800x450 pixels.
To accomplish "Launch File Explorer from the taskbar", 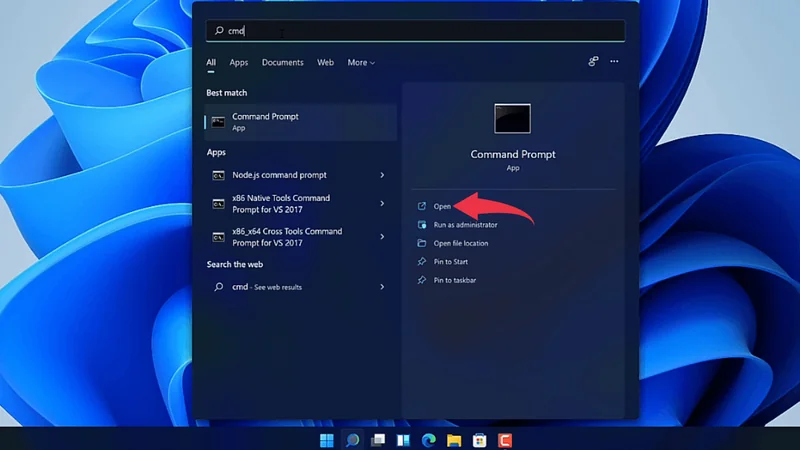I will [454, 440].
